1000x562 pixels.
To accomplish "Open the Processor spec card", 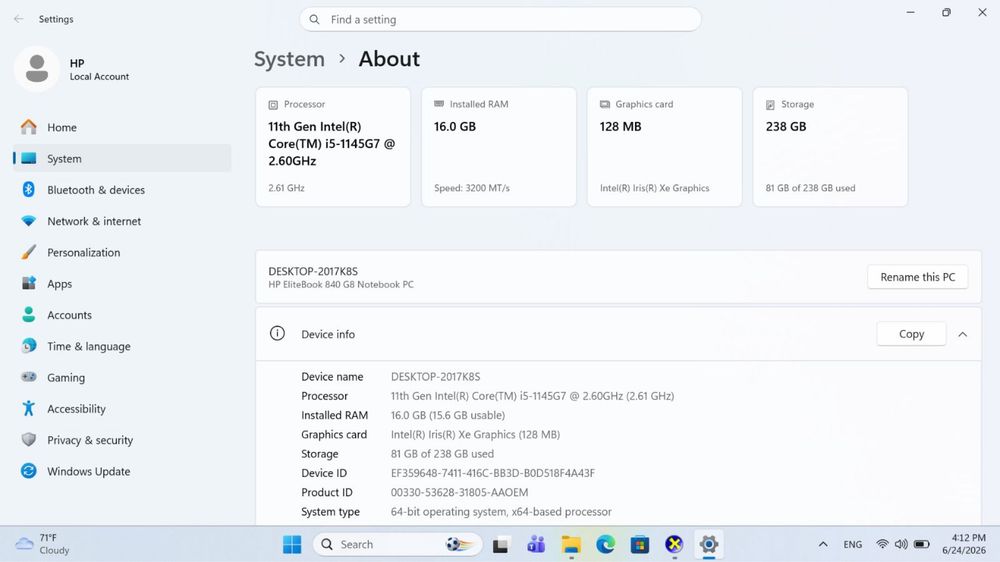I will [333, 147].
